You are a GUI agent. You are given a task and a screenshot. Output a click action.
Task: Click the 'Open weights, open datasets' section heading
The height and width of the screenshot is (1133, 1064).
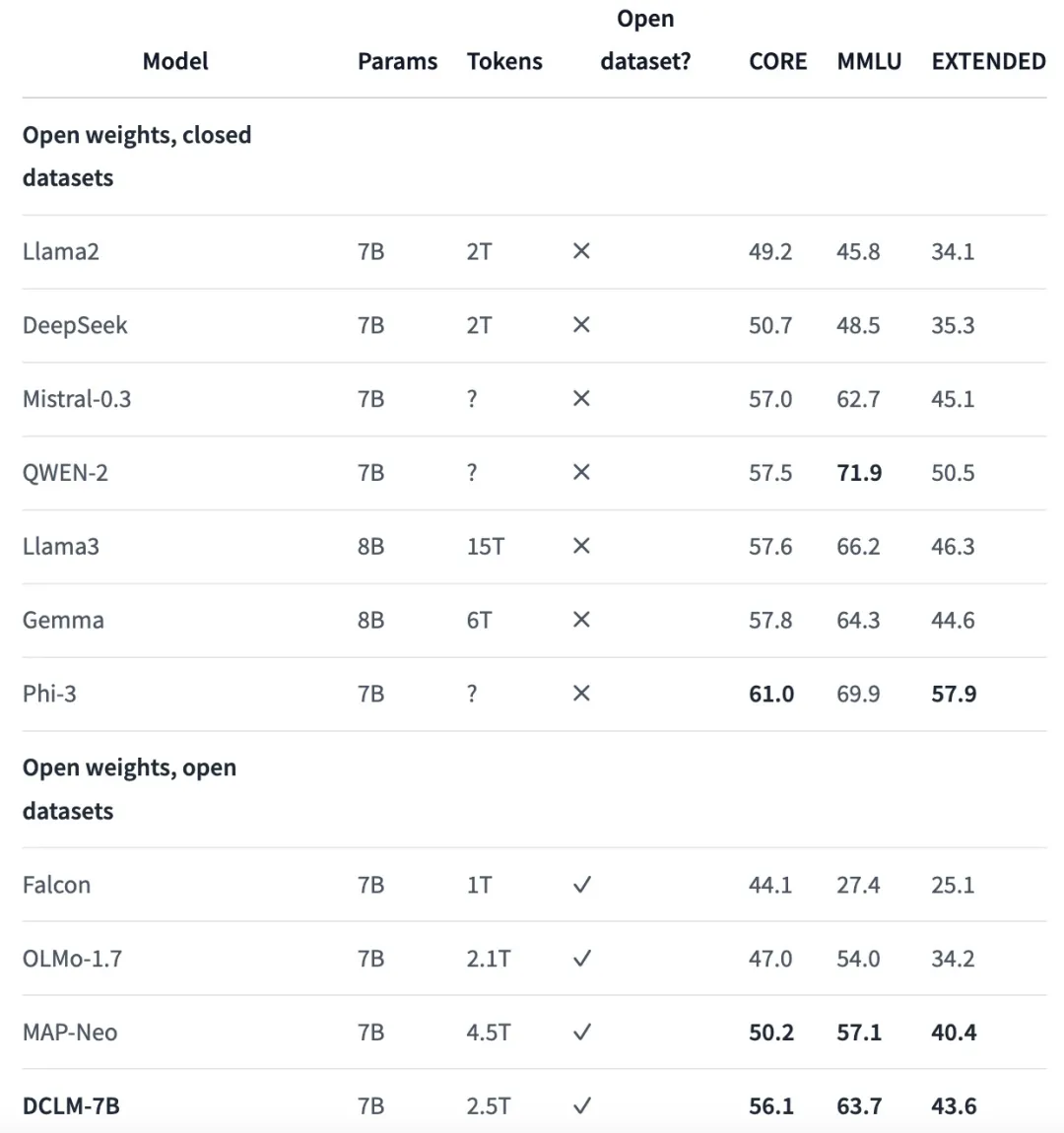coord(129,789)
